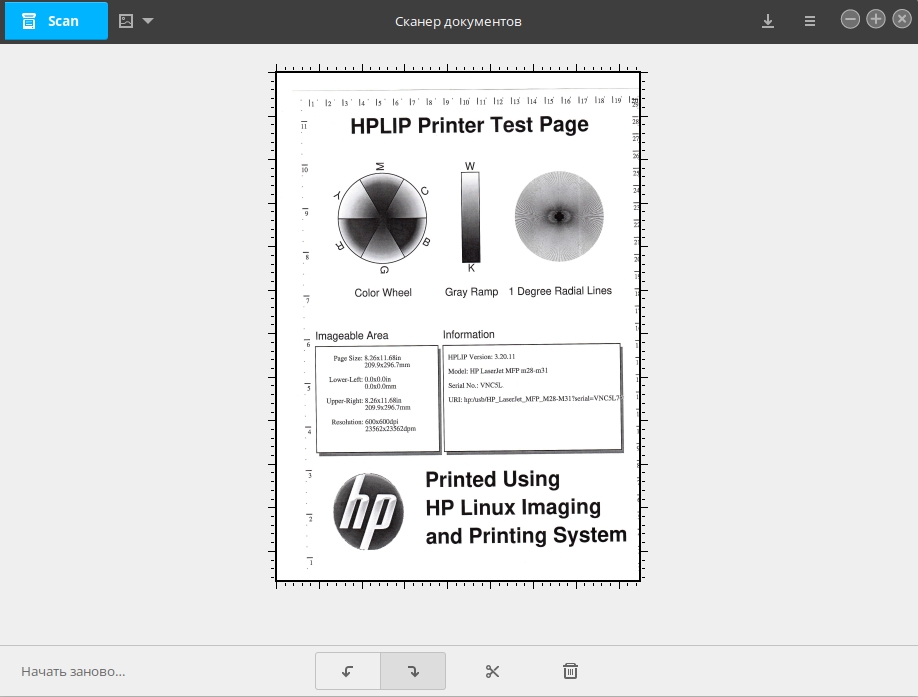Click the blue Scan button
This screenshot has width=918, height=697.
[x=56, y=21]
